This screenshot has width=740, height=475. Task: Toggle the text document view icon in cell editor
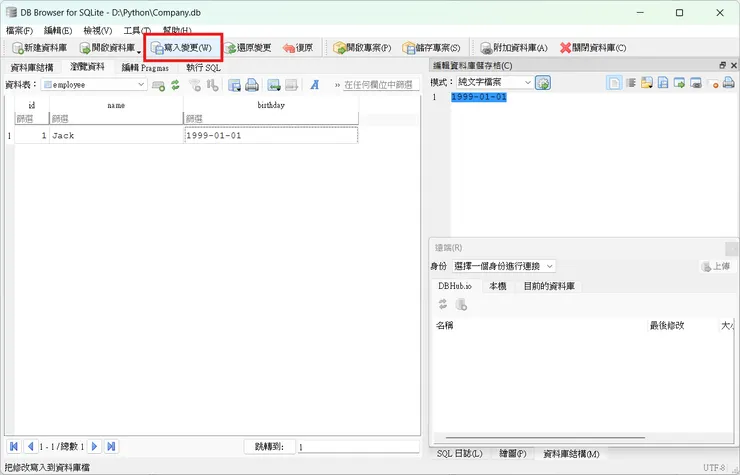coord(614,83)
